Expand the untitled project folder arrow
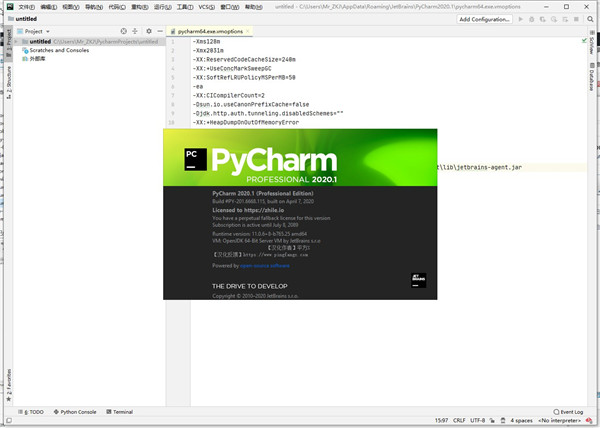This screenshot has height=428, width=600. tap(16, 41)
